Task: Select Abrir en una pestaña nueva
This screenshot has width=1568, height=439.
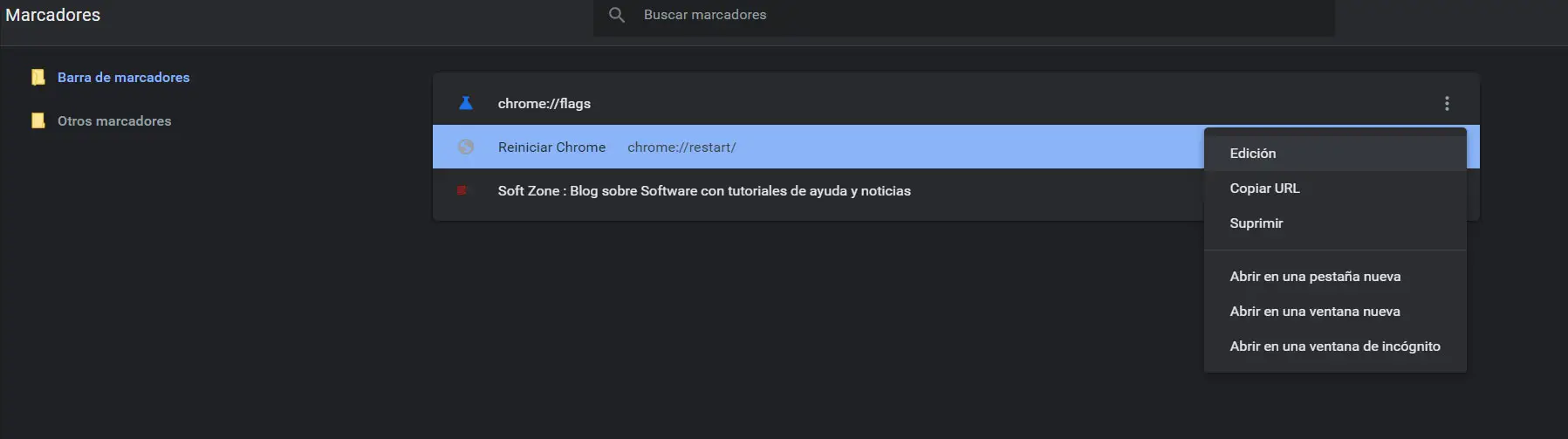Action: tap(1315, 277)
